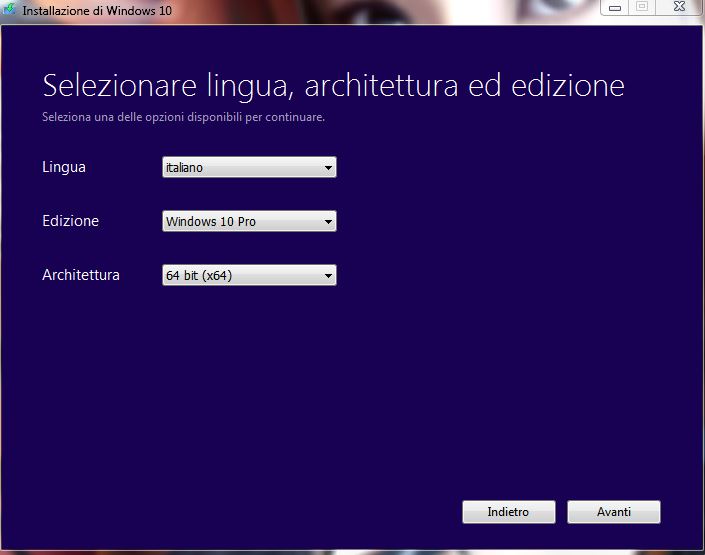
Task: Click the Avanti button
Action: point(614,512)
